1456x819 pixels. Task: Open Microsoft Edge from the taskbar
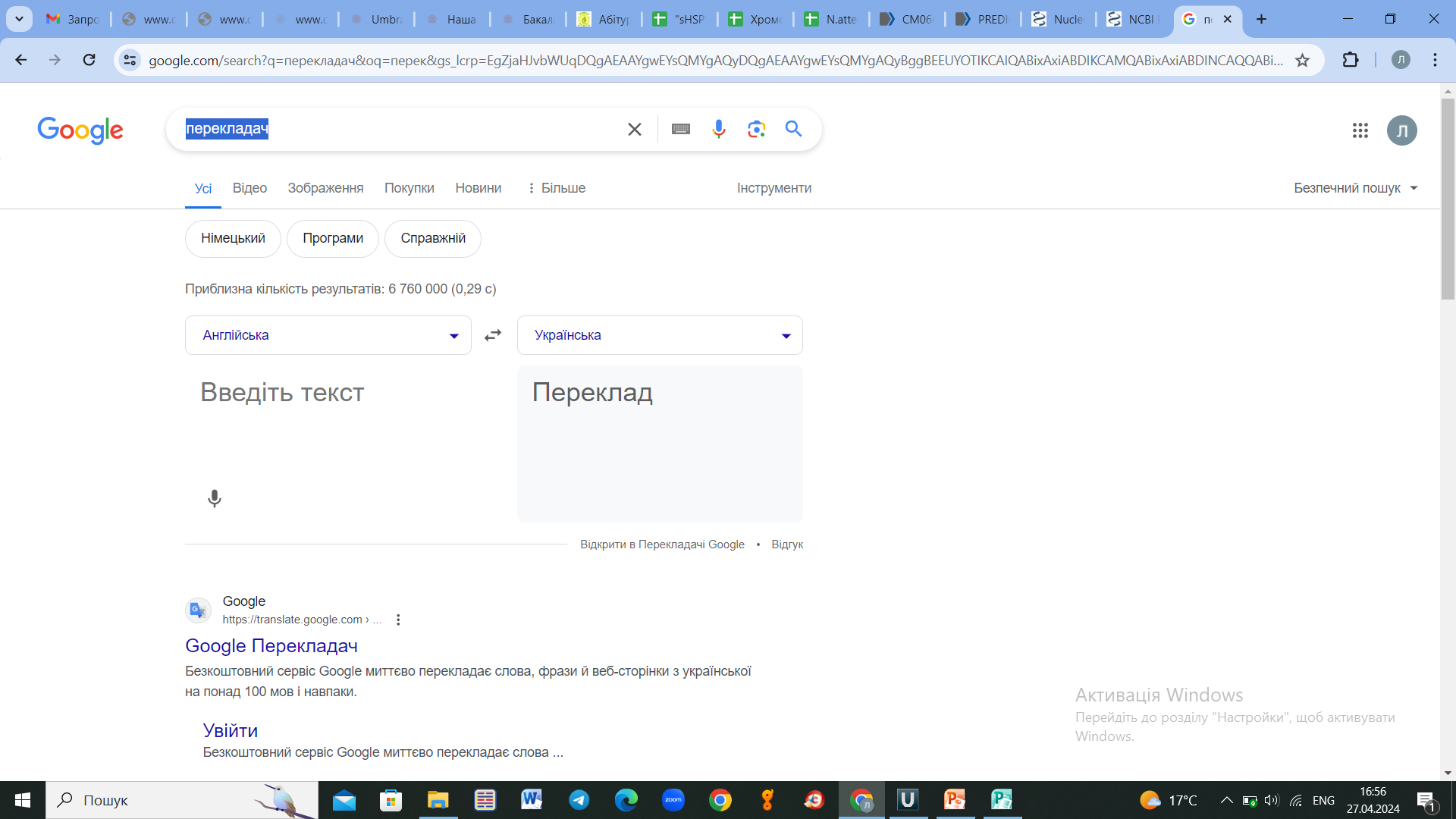[626, 800]
